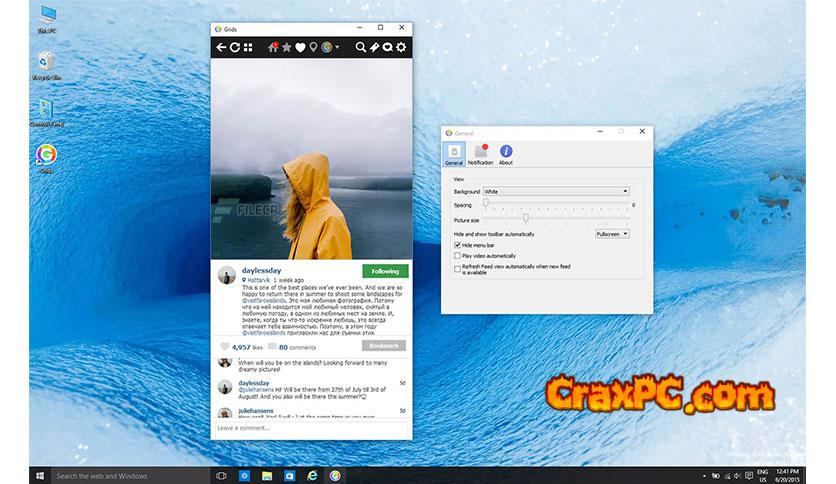This screenshot has width=836, height=484.
Task: Open the About tab
Action: click(x=506, y=153)
